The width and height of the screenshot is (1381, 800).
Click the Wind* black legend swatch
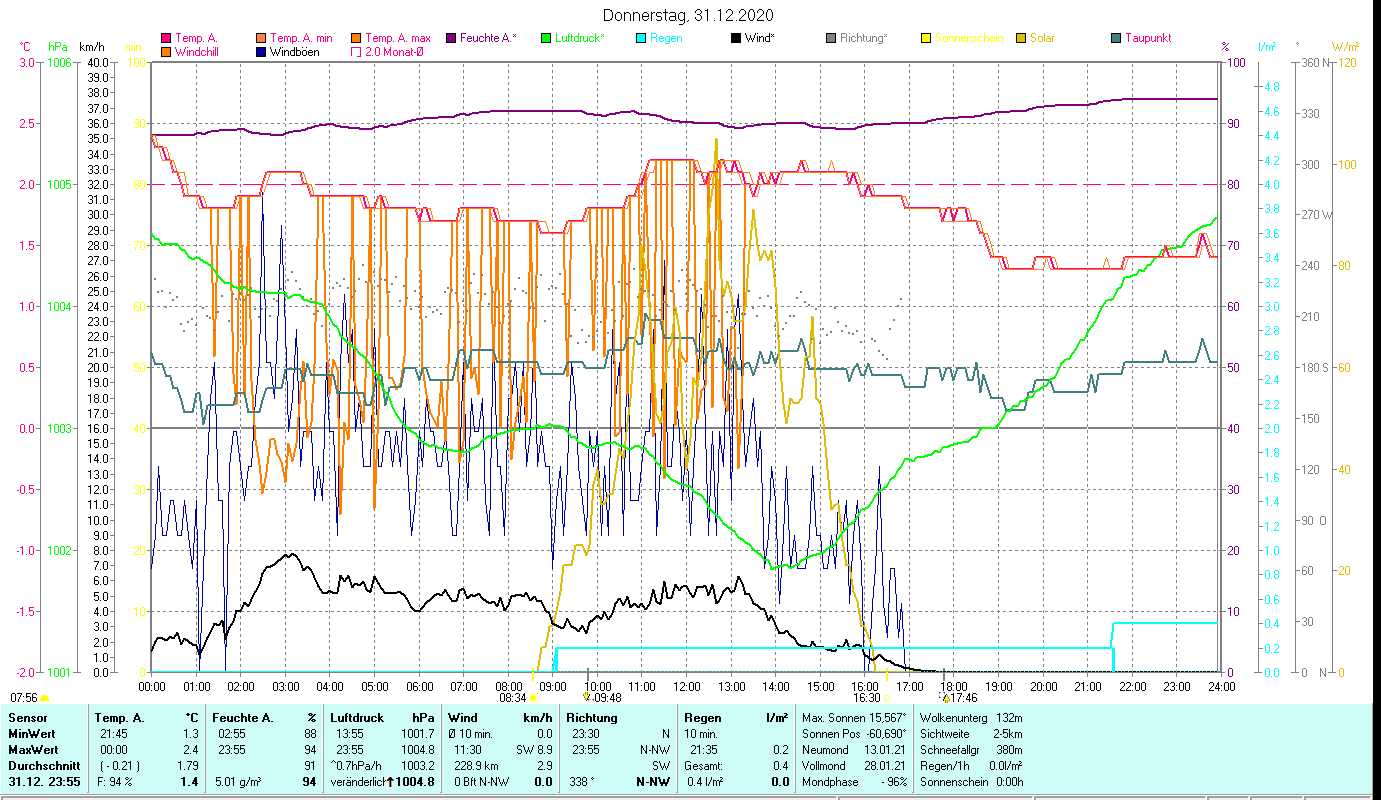click(x=736, y=39)
